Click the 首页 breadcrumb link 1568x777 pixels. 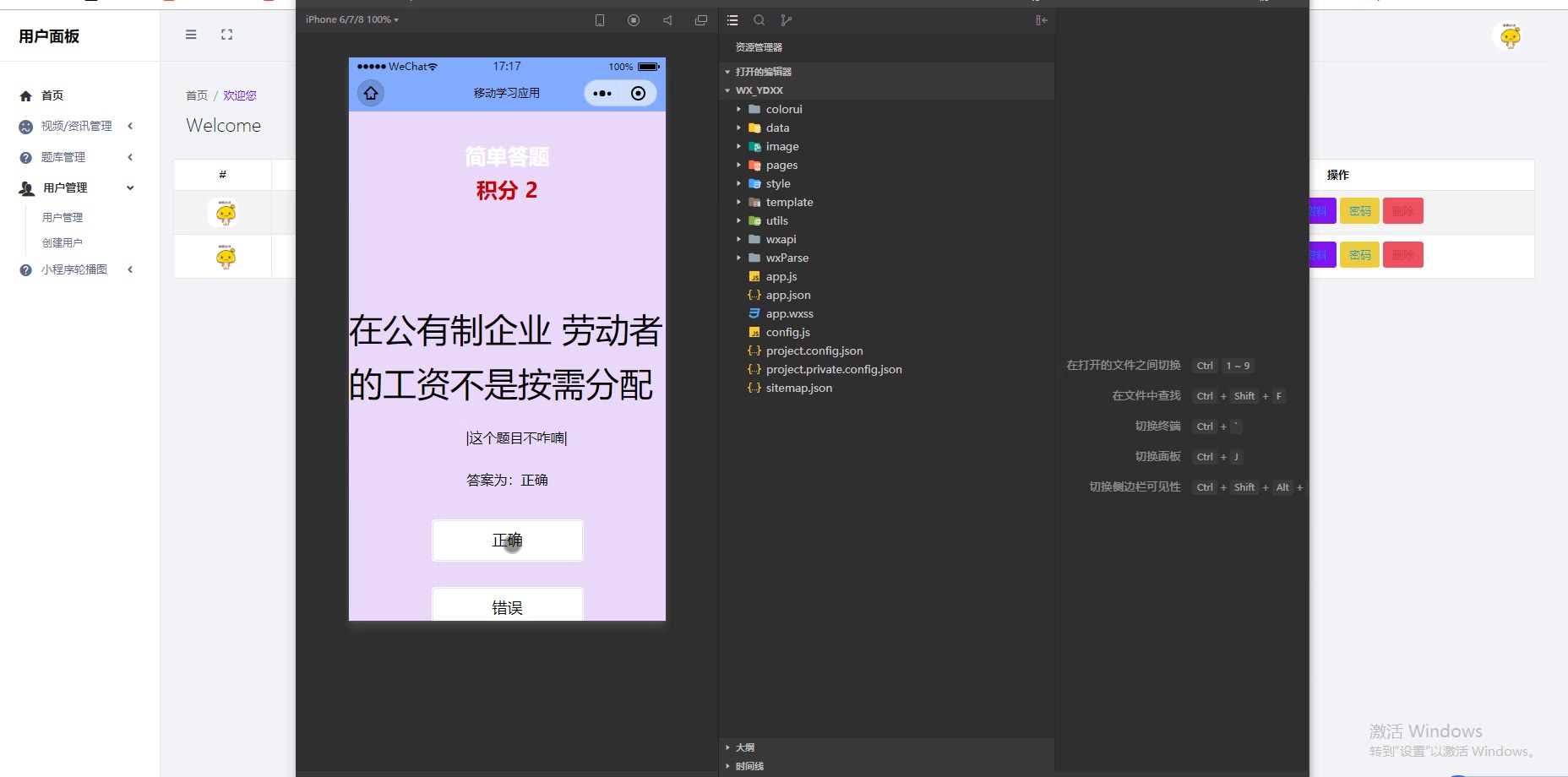point(197,95)
